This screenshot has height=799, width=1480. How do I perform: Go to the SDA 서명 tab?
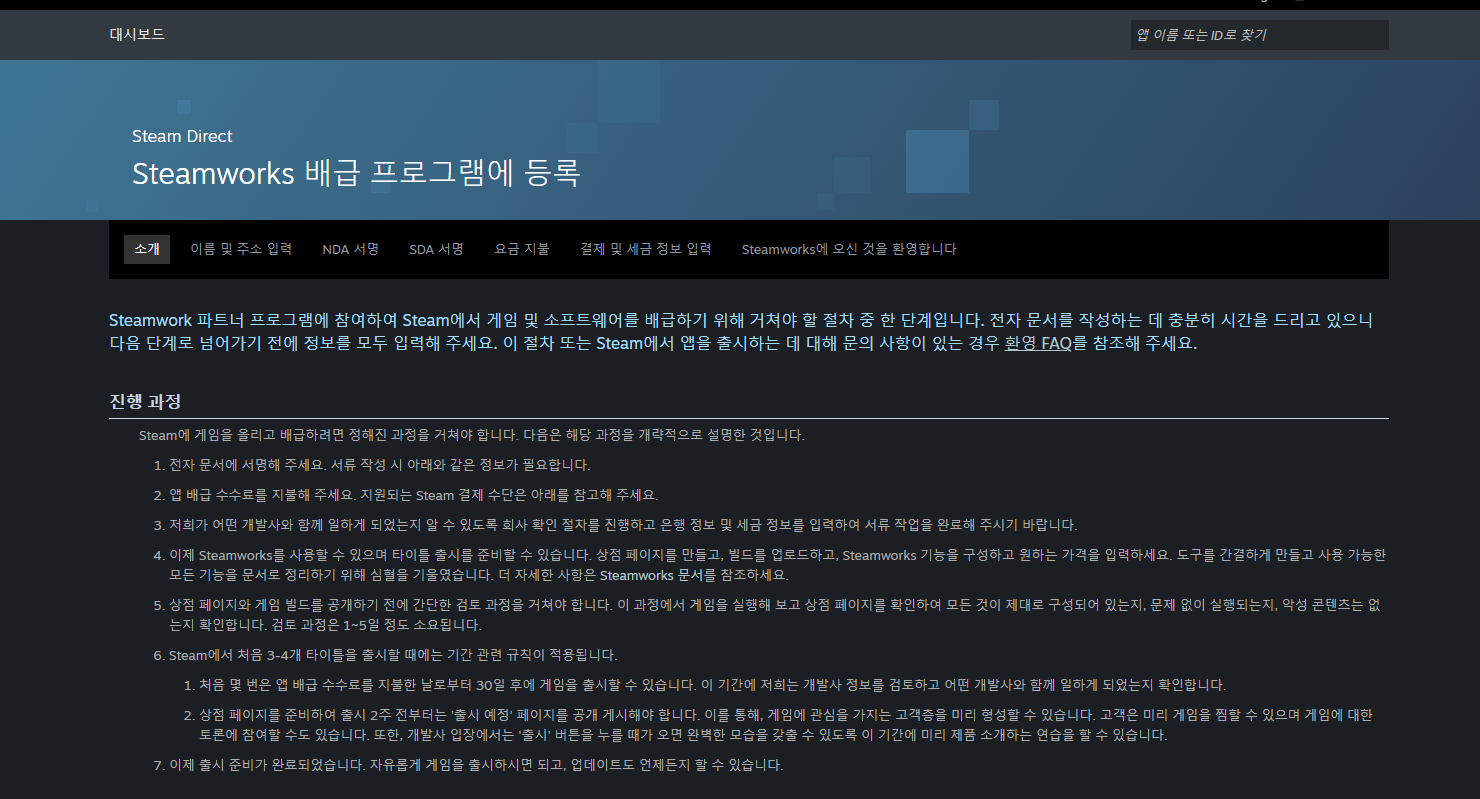[436, 249]
